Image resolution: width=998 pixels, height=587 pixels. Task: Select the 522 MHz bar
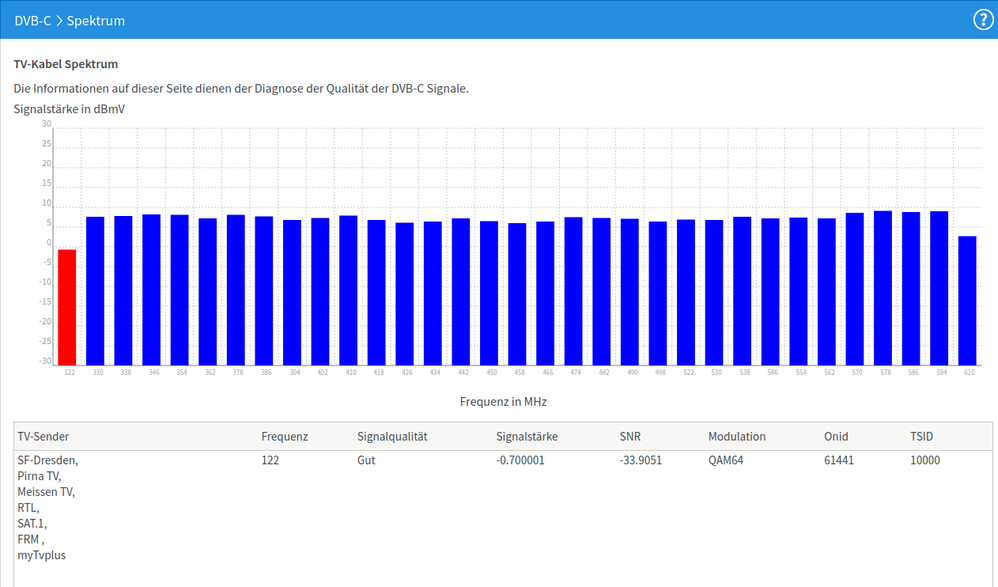(686, 292)
